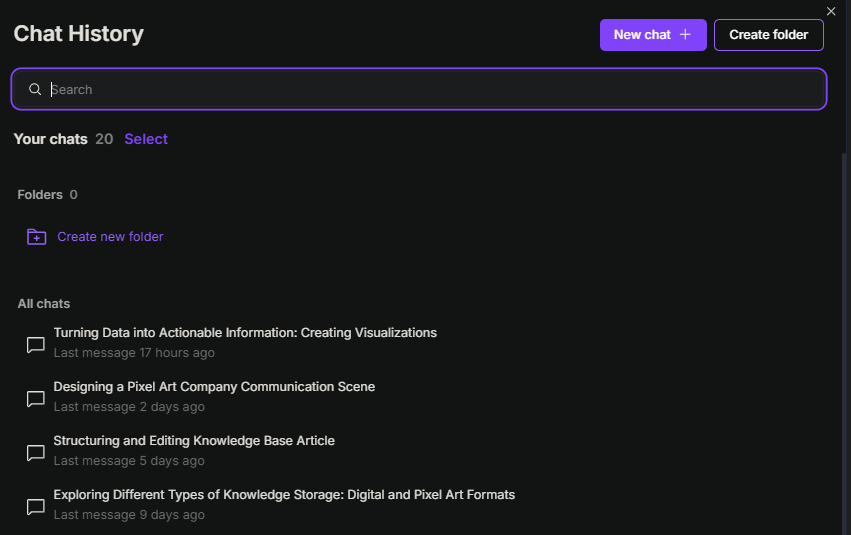Click chat icon next to Knowledge Base Article

click(x=36, y=453)
